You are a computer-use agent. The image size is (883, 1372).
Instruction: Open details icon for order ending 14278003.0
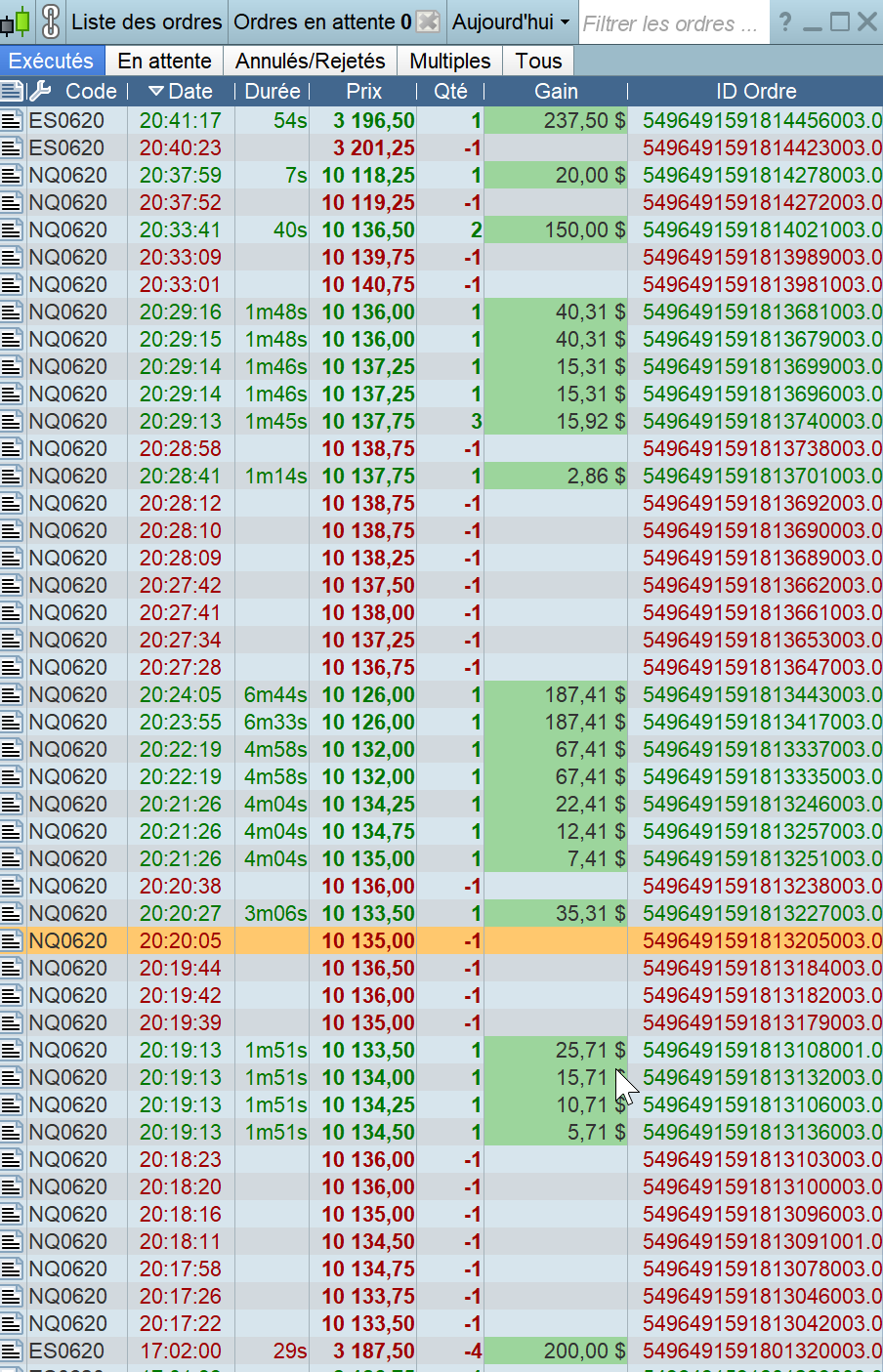[x=12, y=176]
